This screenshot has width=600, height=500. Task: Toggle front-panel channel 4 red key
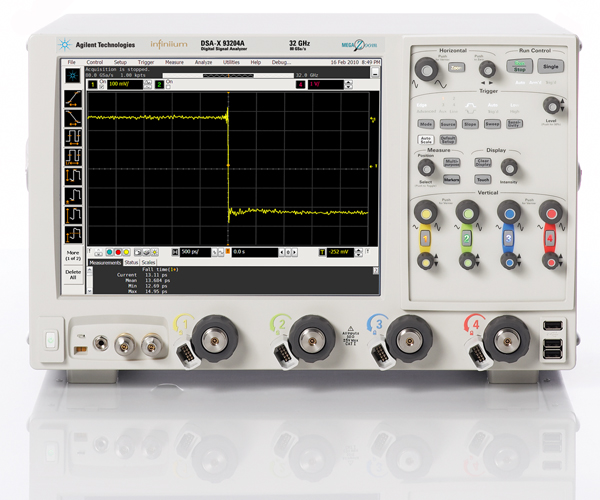(550, 238)
